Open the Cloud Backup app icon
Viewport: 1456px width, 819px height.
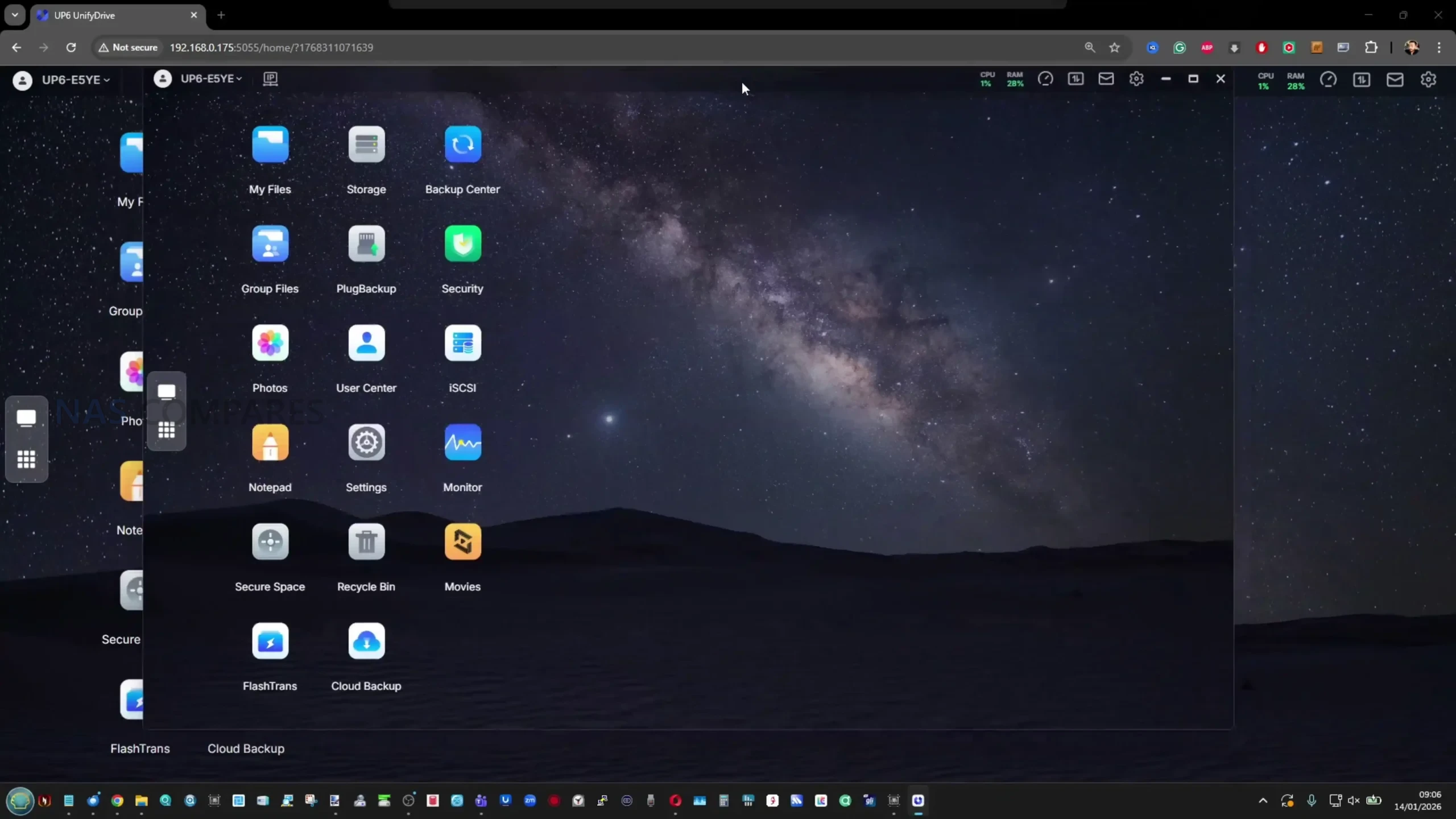coord(366,642)
